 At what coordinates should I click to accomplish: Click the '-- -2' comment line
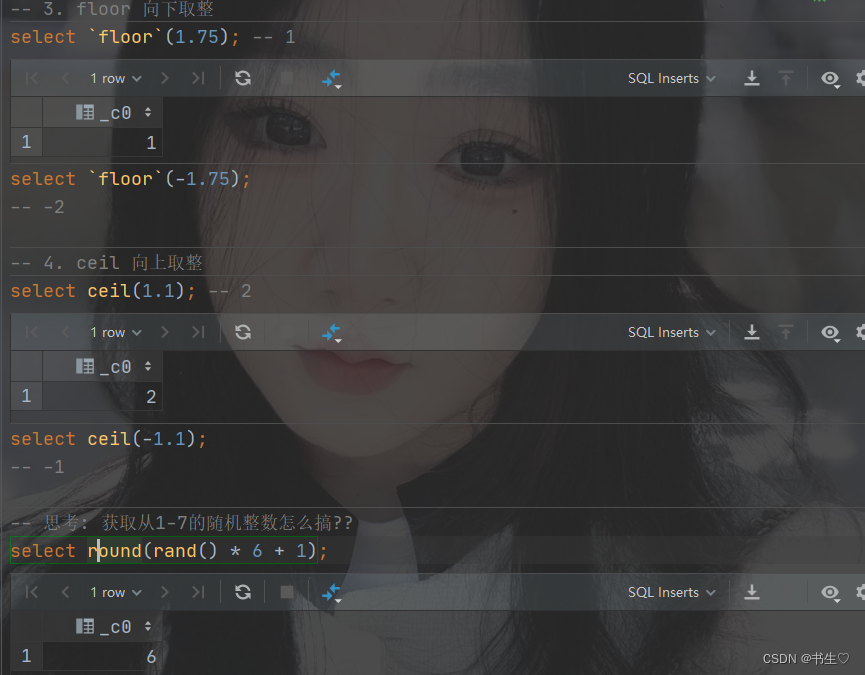[38, 207]
